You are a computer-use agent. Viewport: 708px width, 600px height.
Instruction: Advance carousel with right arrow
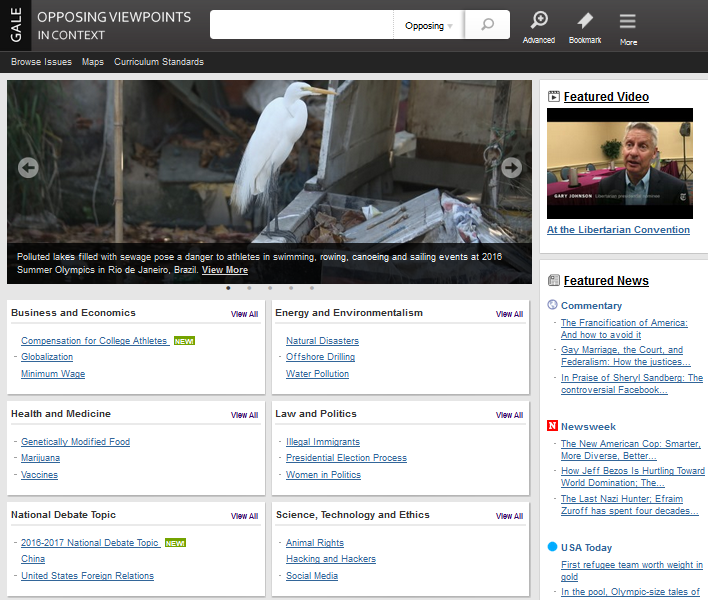511,167
